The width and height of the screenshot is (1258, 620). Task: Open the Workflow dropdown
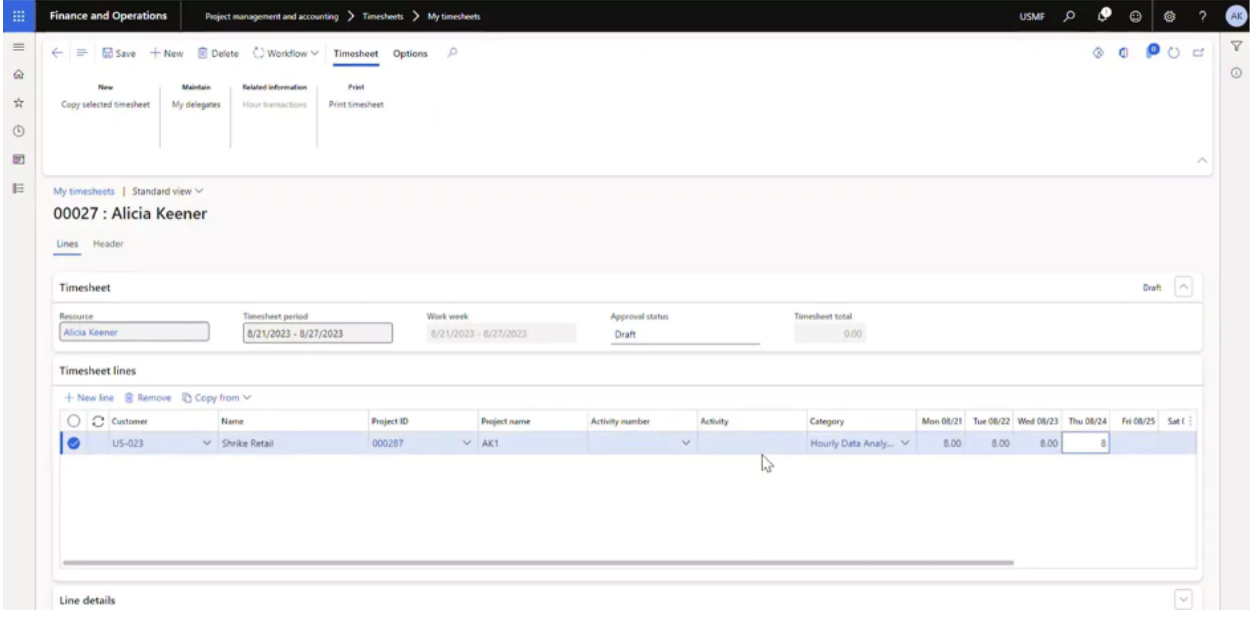(286, 54)
